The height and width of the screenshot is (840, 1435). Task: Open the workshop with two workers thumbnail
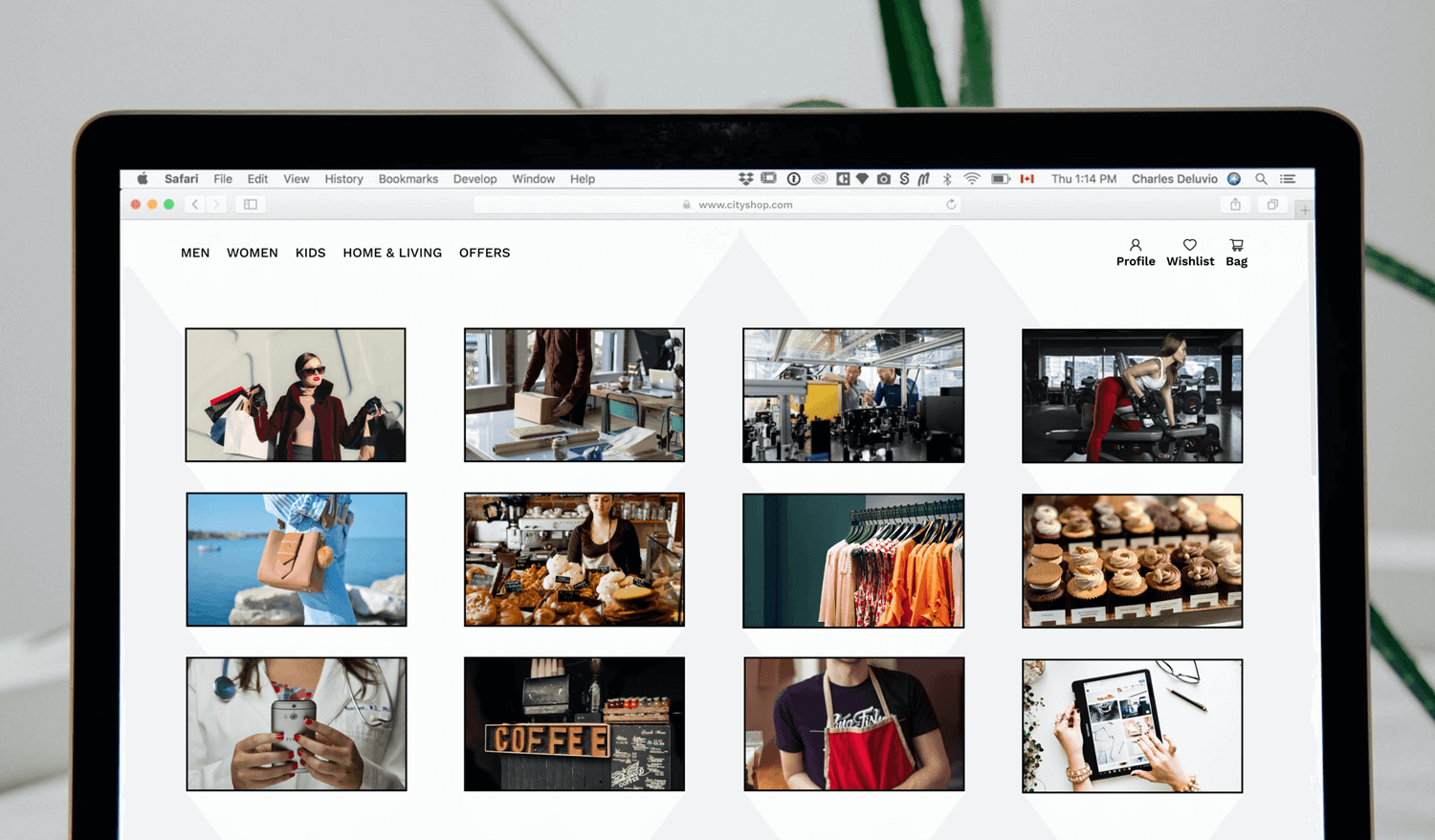(853, 395)
